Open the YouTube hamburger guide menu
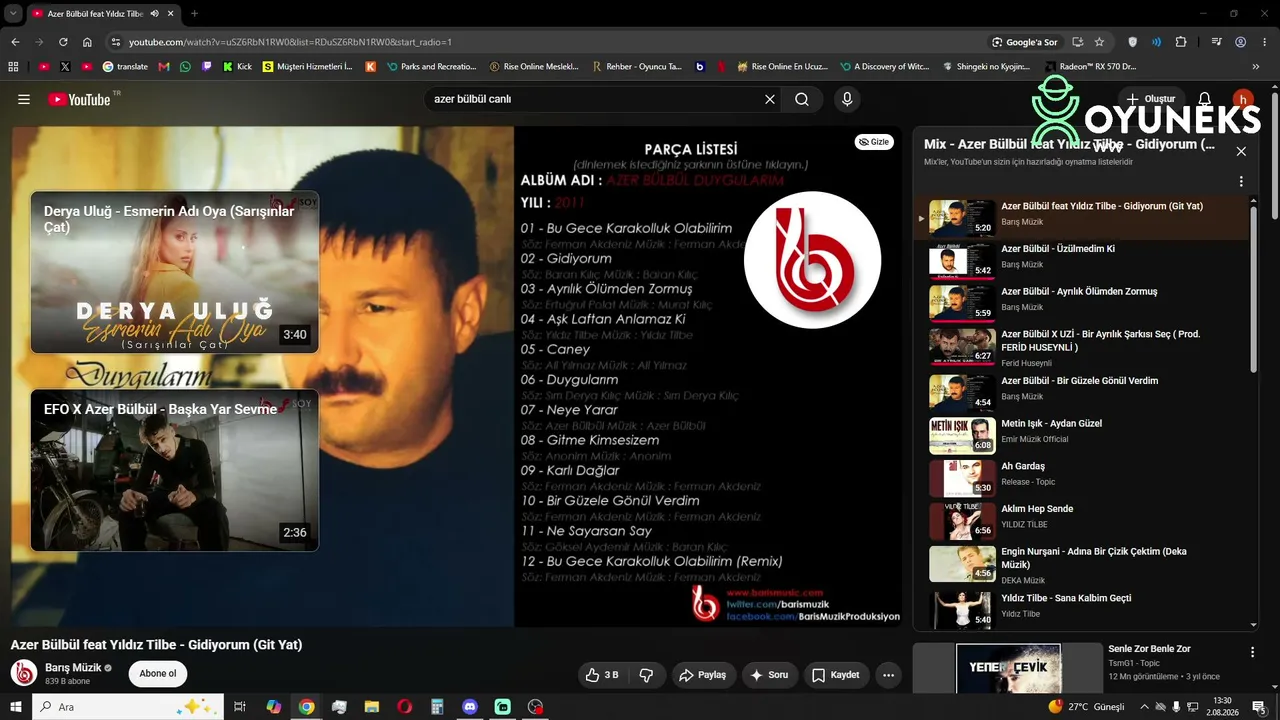Screen dimensions: 1280x720 24,99
